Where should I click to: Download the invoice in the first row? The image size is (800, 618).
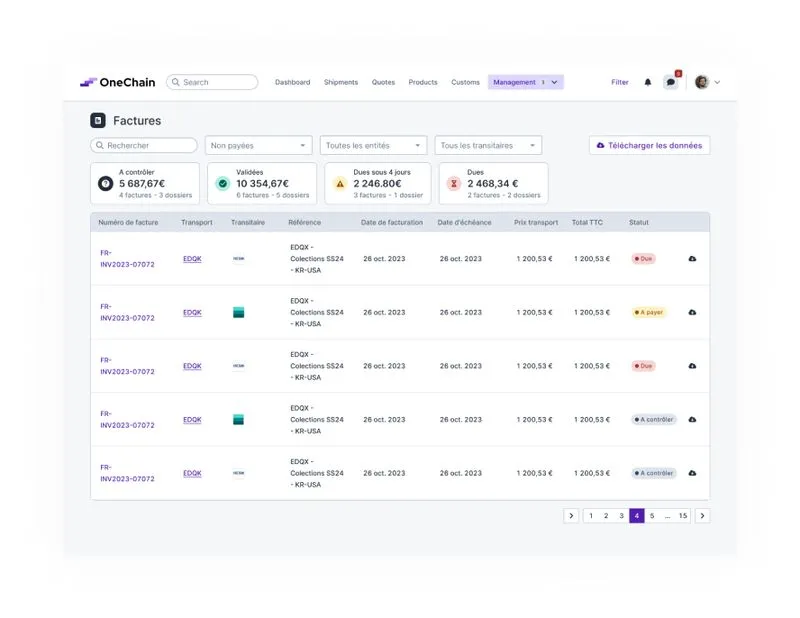(x=692, y=259)
